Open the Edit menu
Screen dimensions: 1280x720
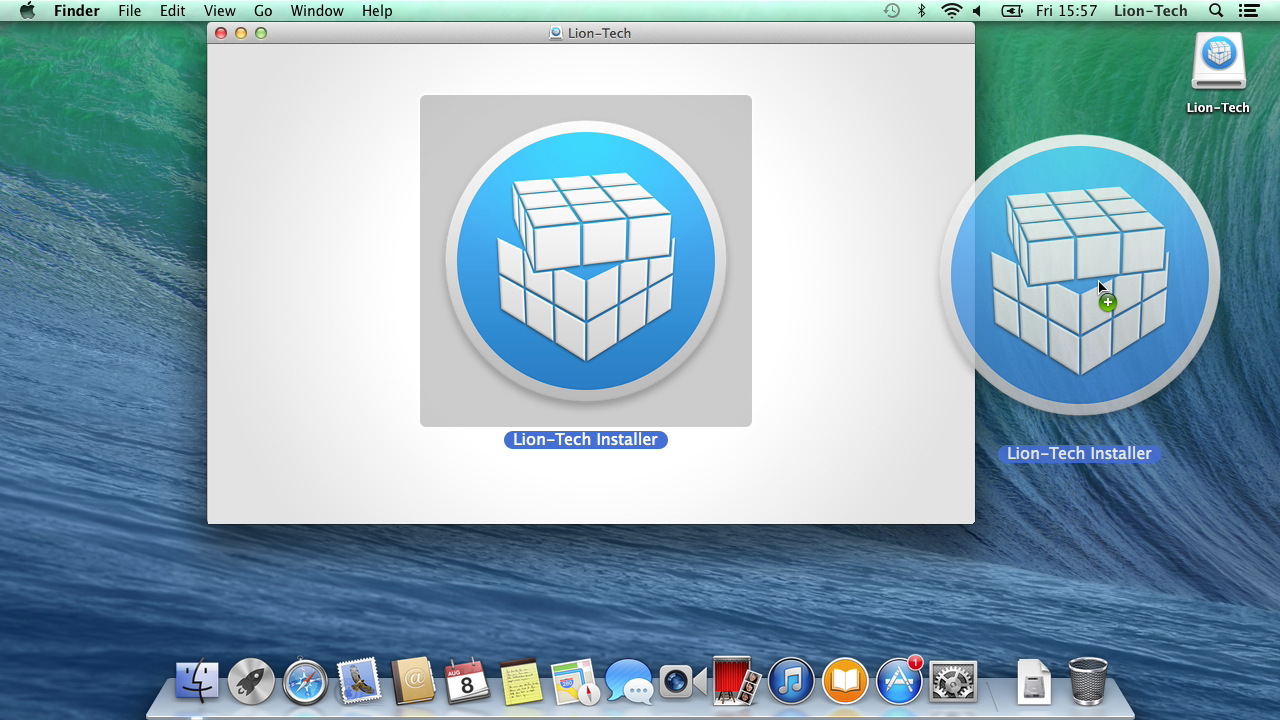[173, 11]
